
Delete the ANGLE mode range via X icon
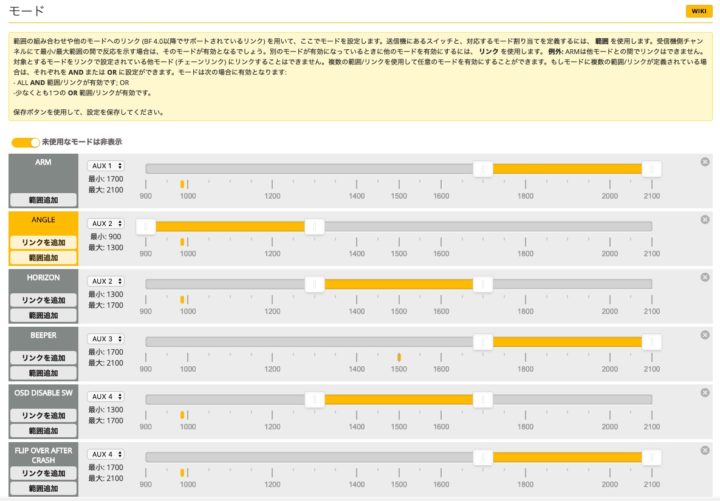[705, 219]
